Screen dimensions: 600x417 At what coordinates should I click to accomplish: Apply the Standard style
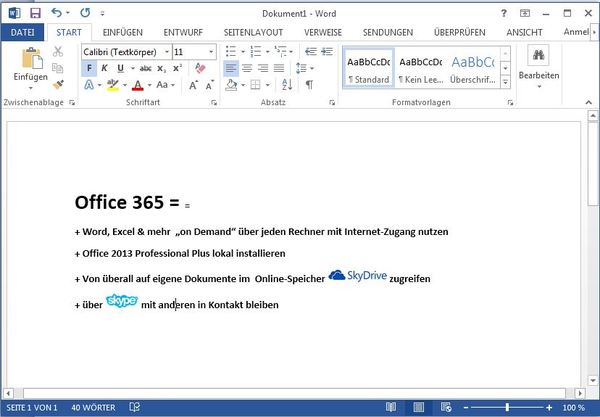pos(369,68)
